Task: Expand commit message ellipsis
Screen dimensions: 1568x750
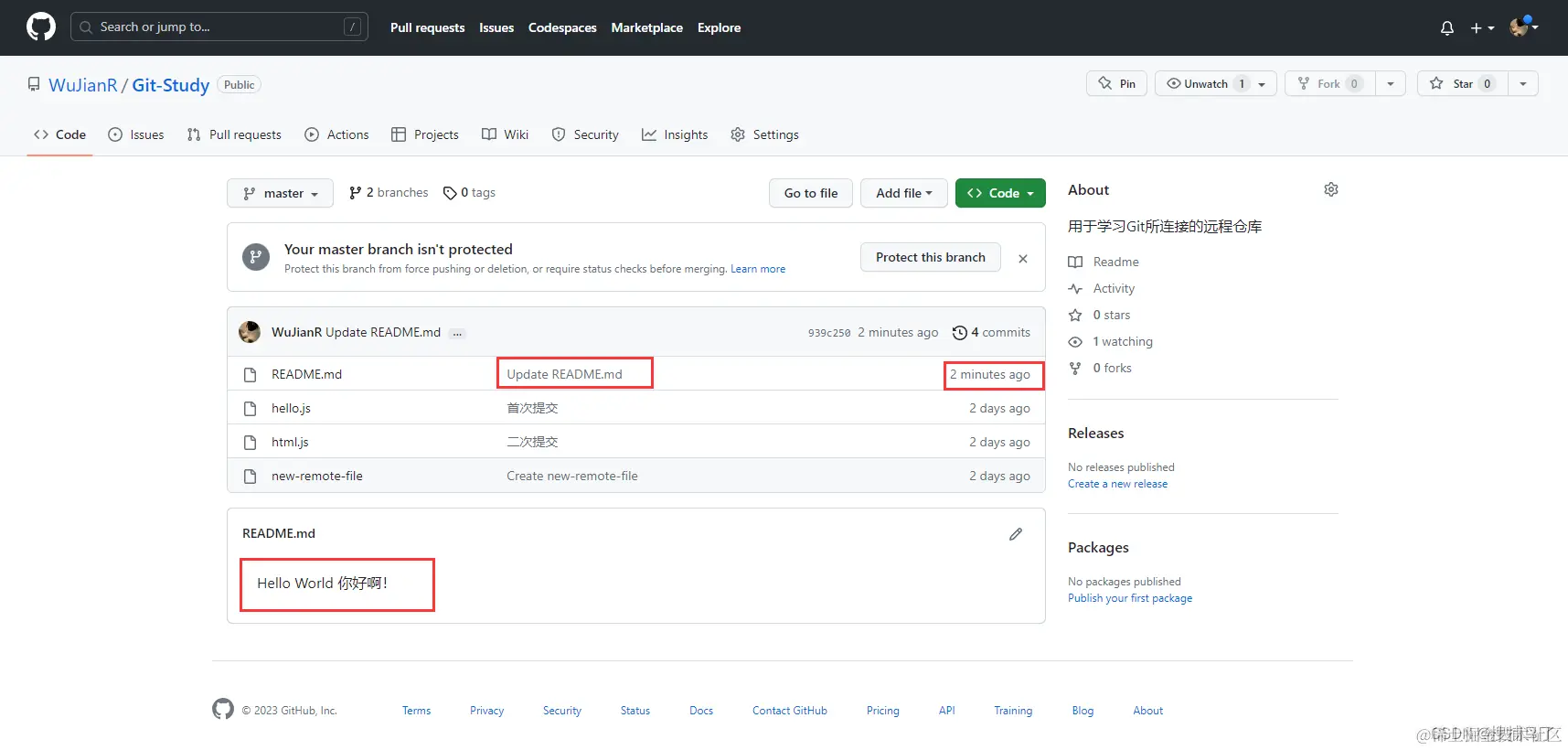Action: tap(457, 334)
